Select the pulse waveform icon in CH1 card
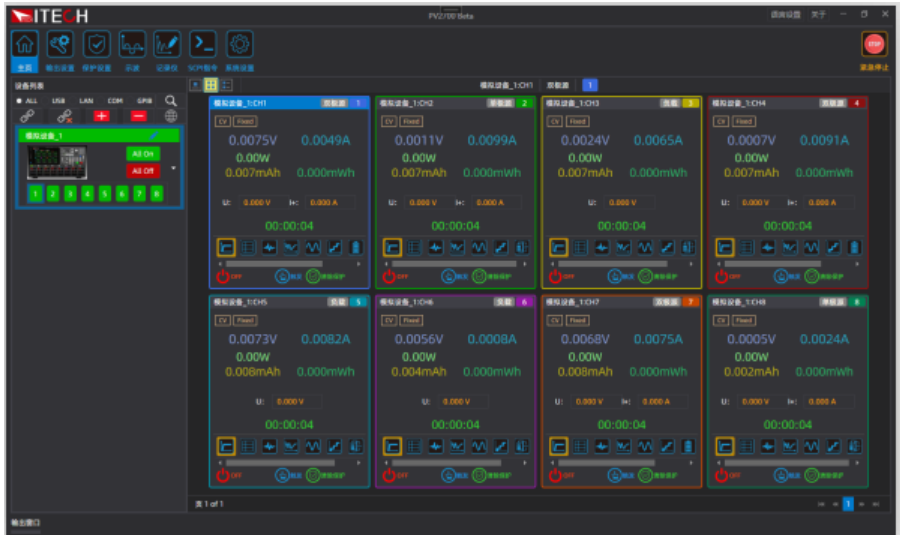The image size is (904, 543). tap(269, 247)
